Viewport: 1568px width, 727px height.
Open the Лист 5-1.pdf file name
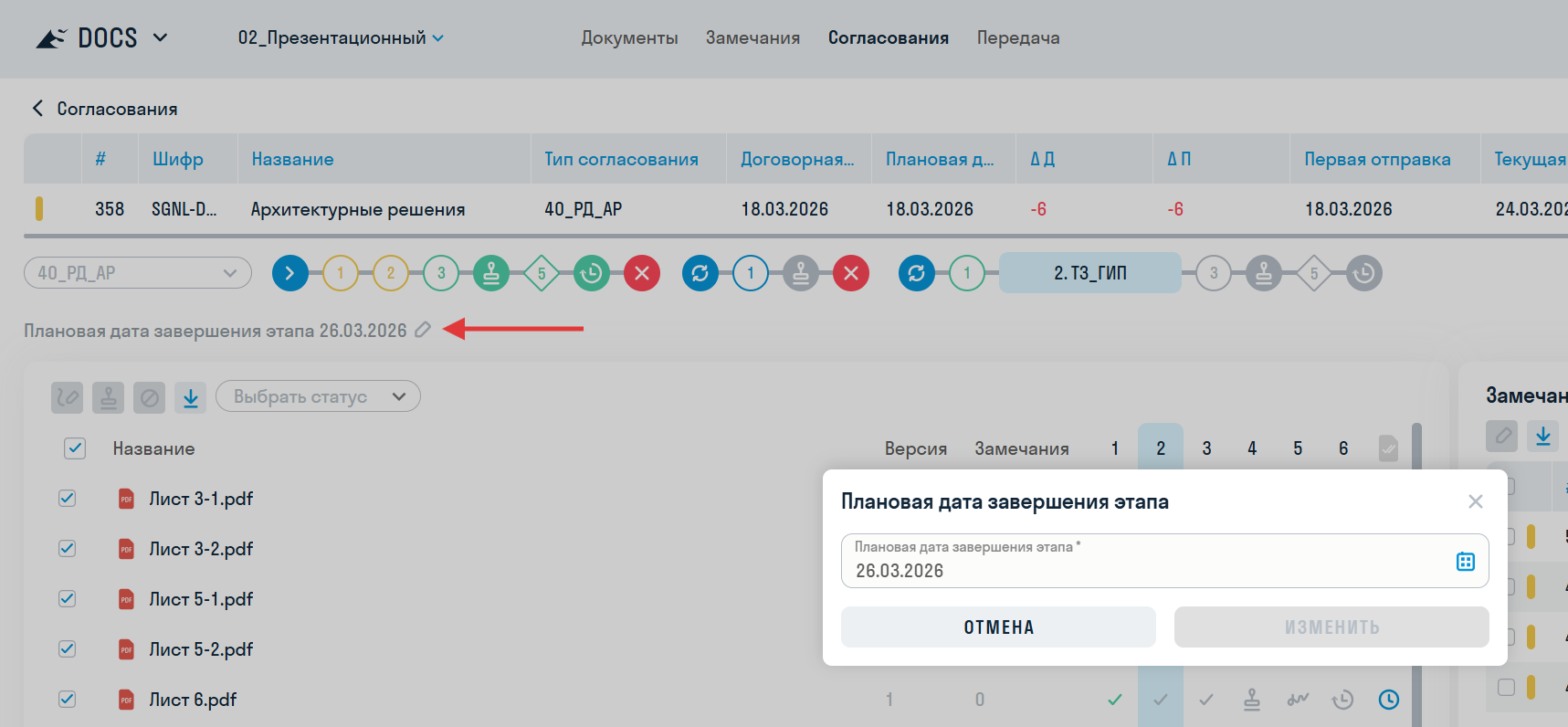coord(201,599)
